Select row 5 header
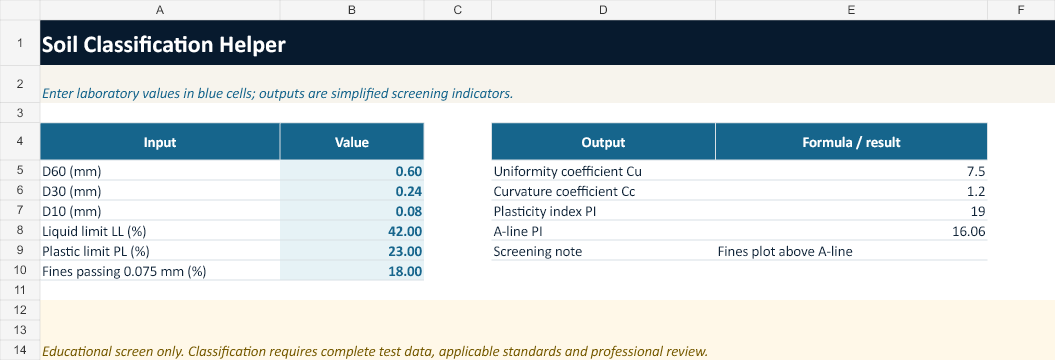The width and height of the screenshot is (1055, 360). click(x=20, y=171)
